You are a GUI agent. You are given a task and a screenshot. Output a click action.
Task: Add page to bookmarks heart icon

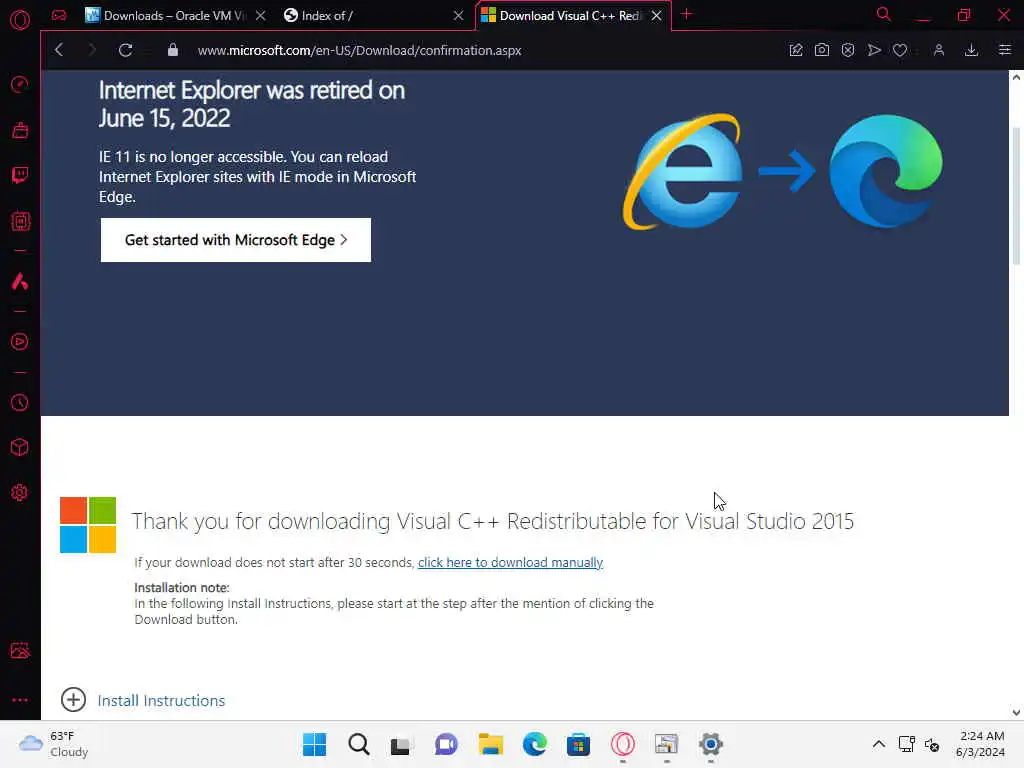[900, 50]
